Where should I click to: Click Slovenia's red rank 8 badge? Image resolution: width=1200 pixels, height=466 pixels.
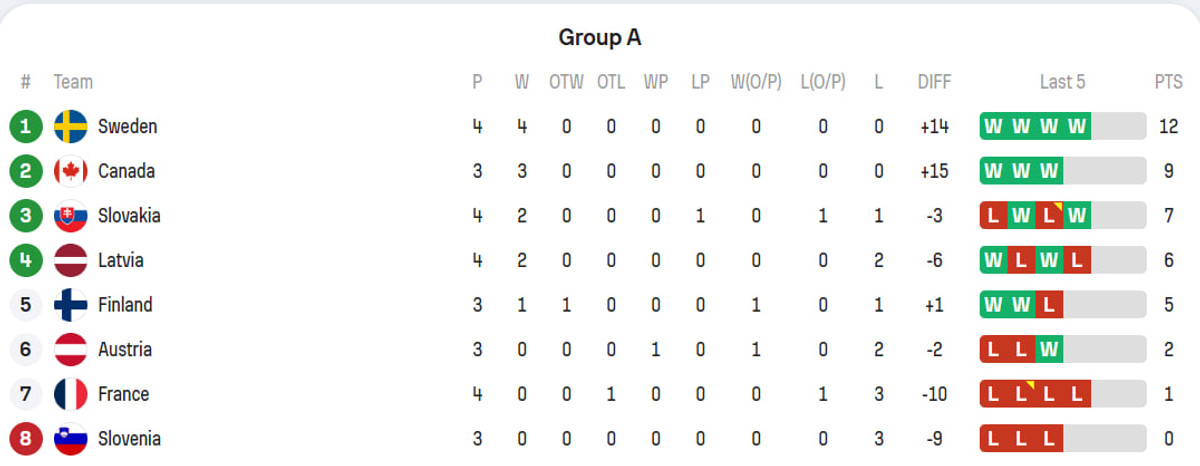tap(25, 438)
